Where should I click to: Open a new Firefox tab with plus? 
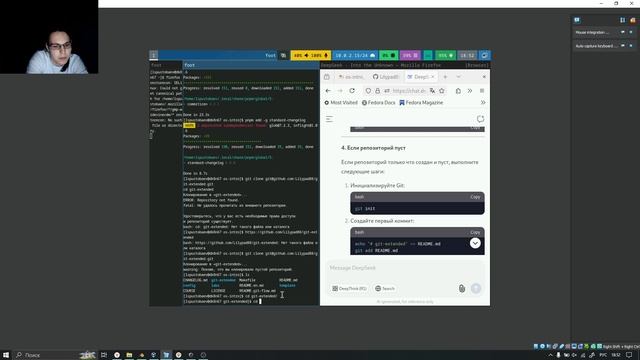pyautogui.click(x=445, y=77)
